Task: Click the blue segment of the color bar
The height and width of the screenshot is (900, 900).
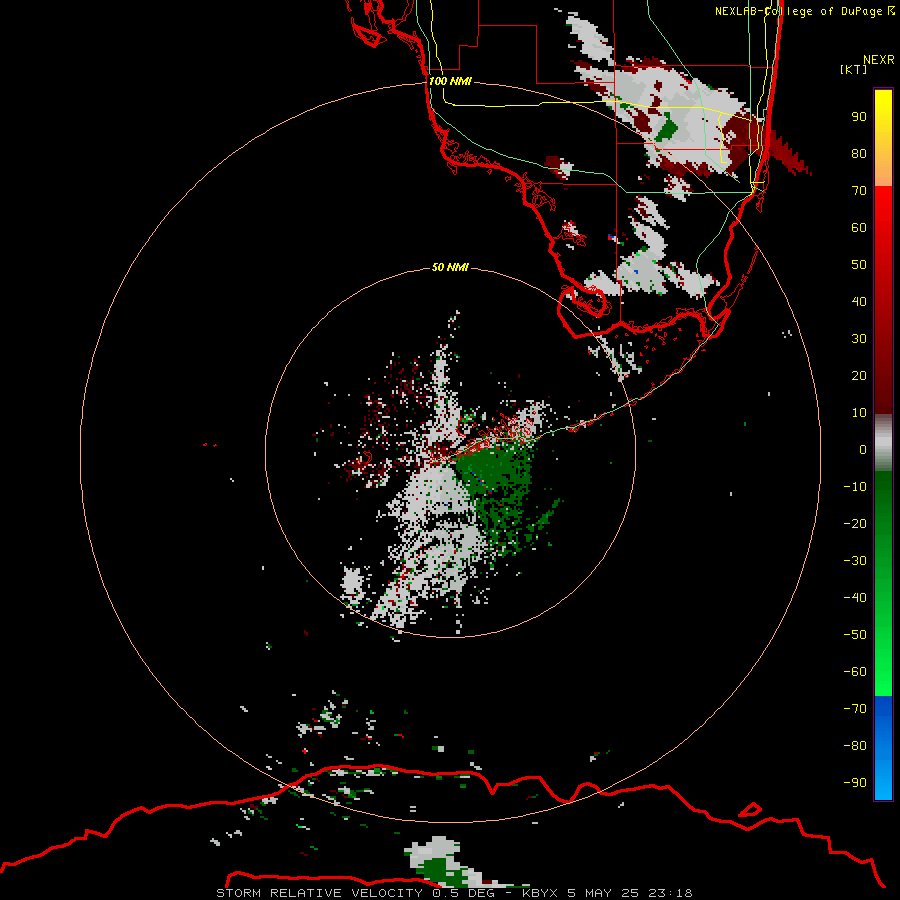Action: coord(883,747)
